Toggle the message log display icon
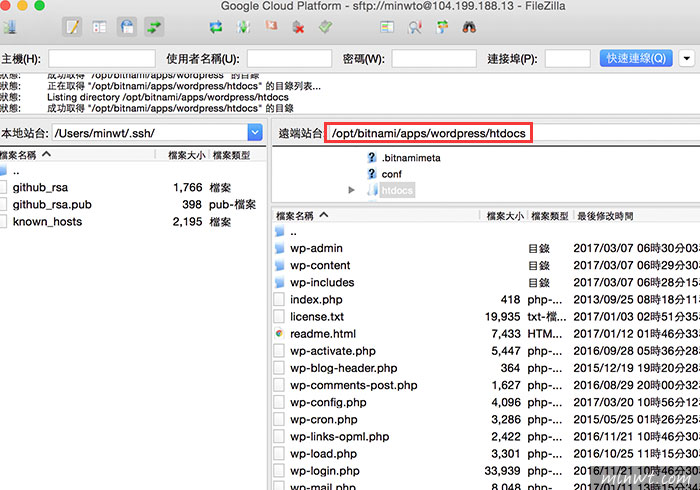Screen dimensions: 700x490 coord(72,27)
